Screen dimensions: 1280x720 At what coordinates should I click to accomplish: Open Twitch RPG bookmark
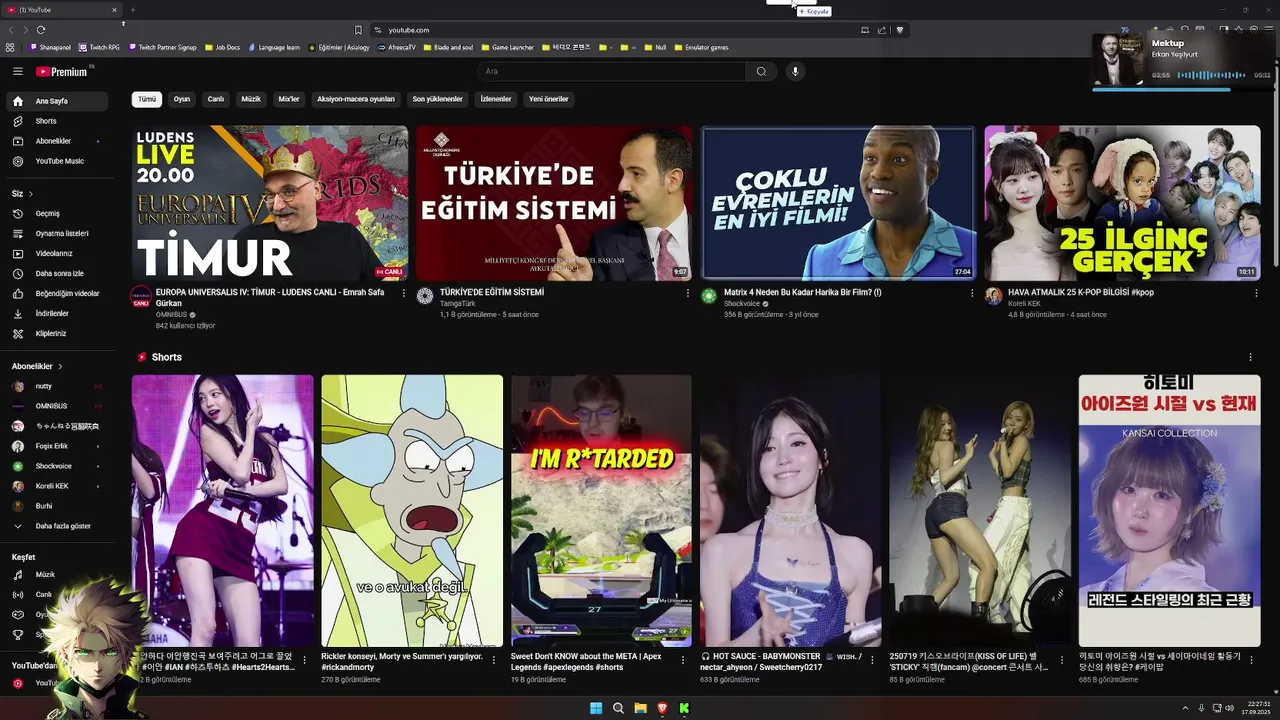100,47
